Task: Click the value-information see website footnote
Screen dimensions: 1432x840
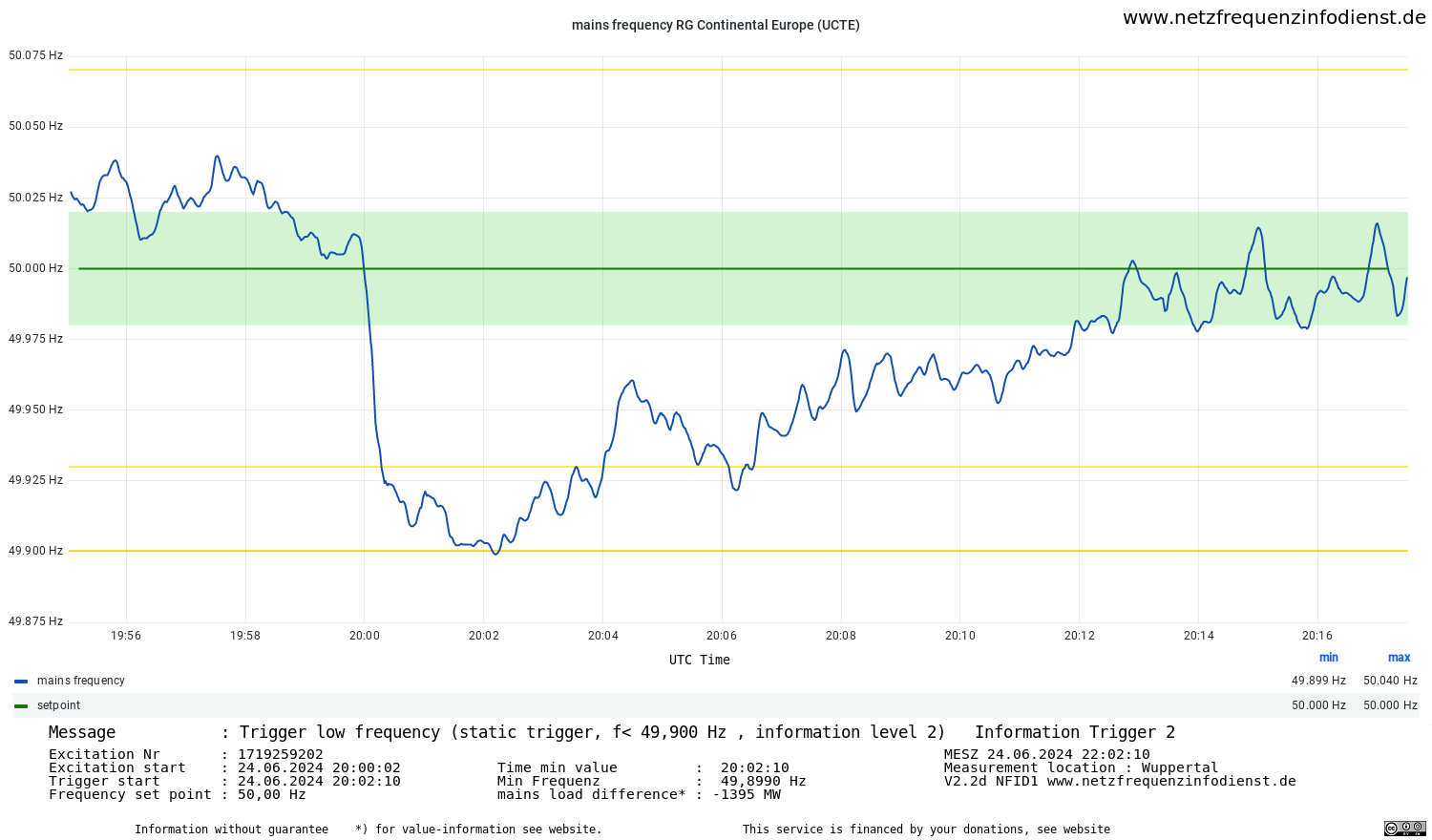Action: click(478, 829)
